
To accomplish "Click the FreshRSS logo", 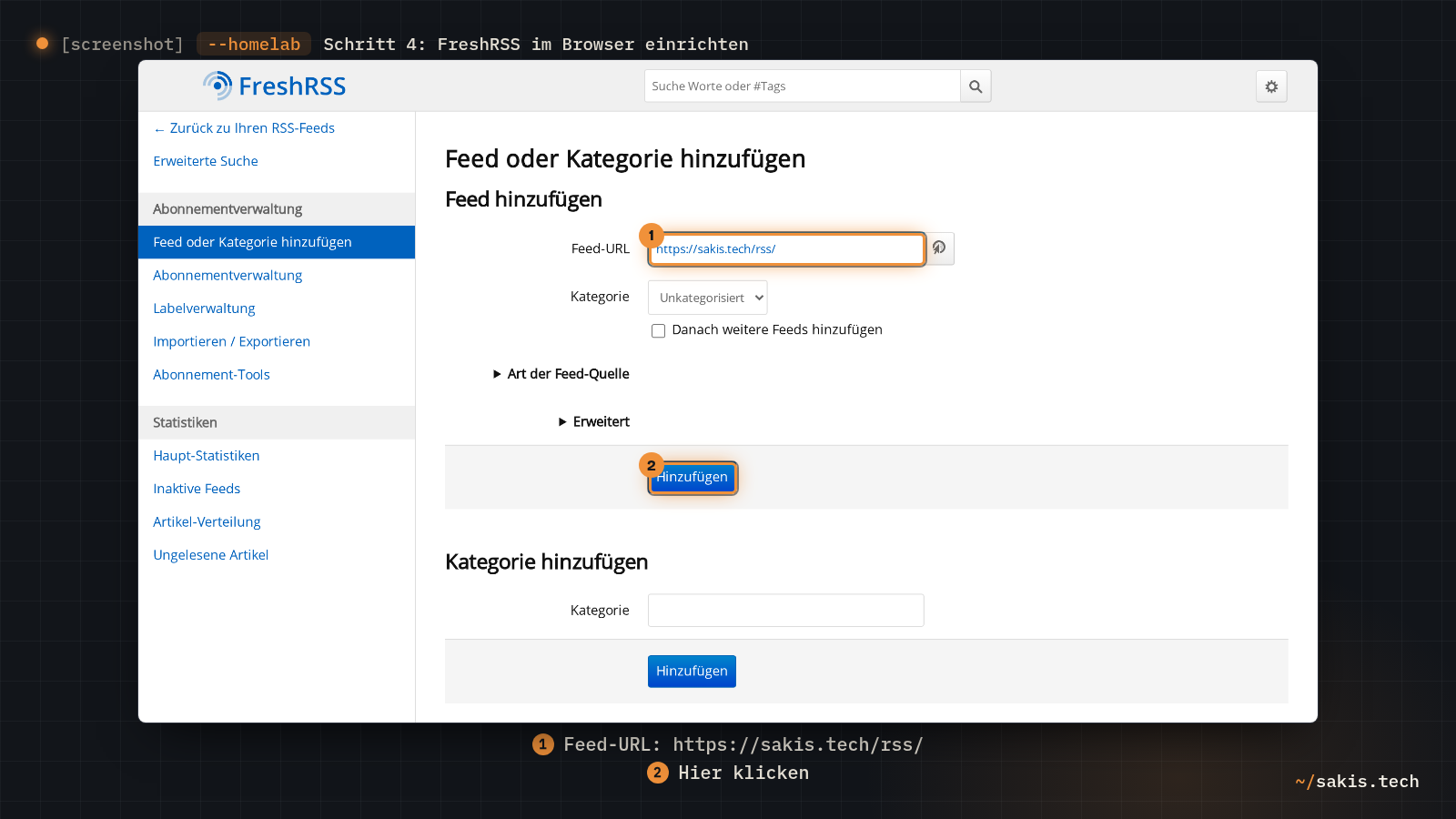I will coord(274,86).
